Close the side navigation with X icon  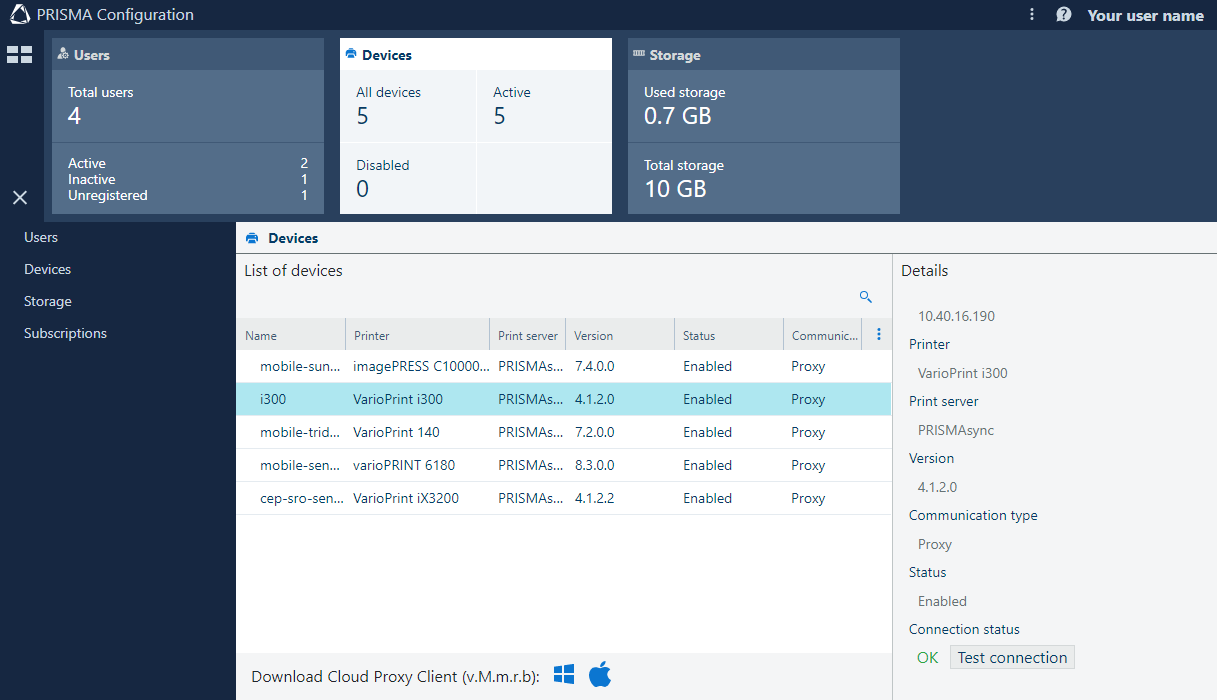pyautogui.click(x=20, y=198)
